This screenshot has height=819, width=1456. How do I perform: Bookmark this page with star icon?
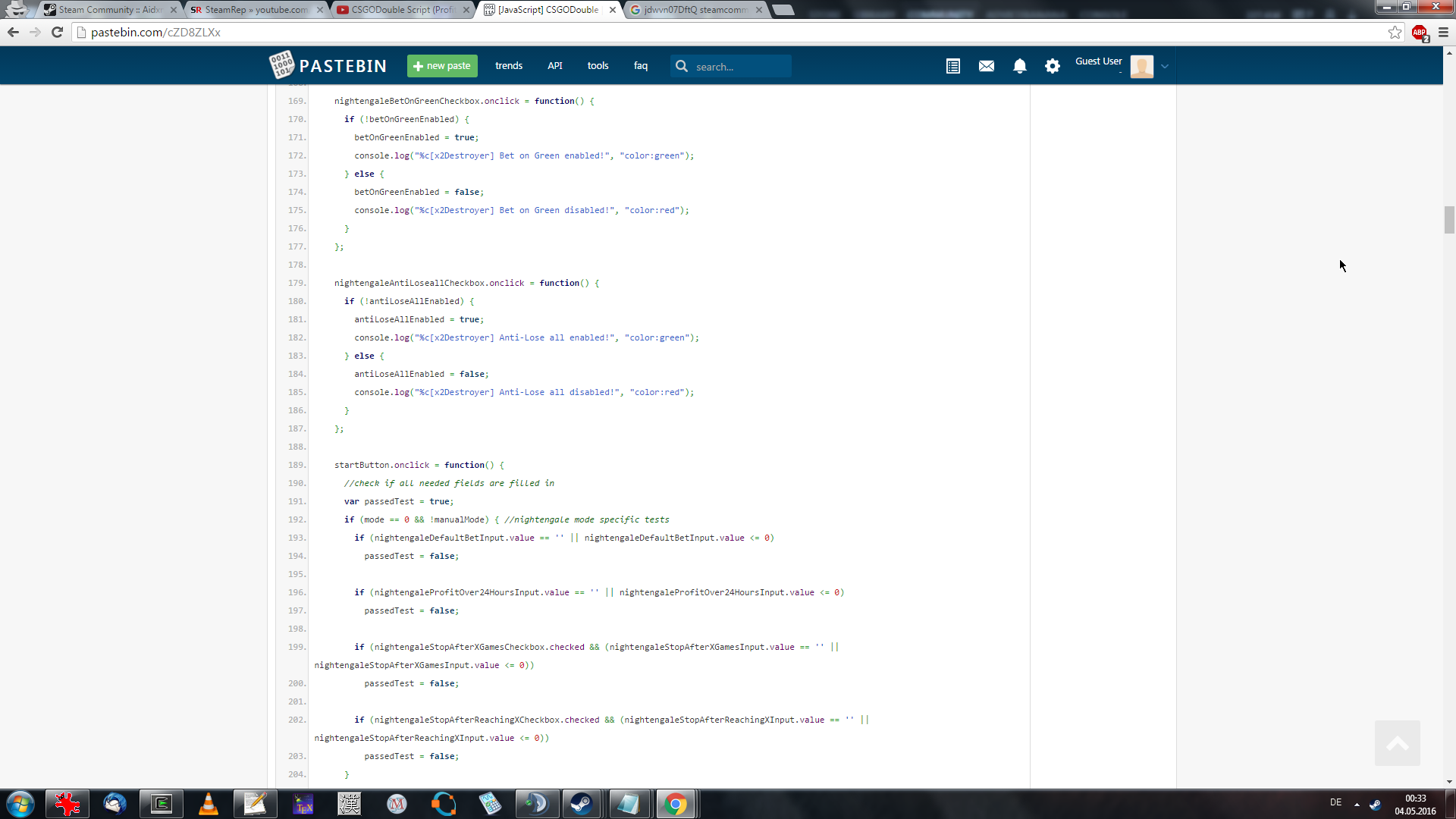[x=1395, y=33]
